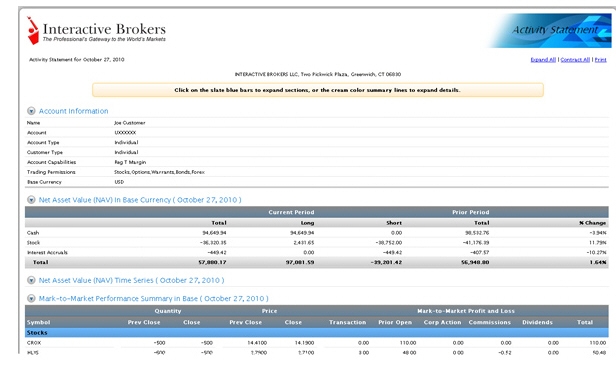Click the Trading Permissions value Stocks,Options,Warrants,Bonds,Forex
This screenshot has width=616, height=373.
(x=159, y=172)
